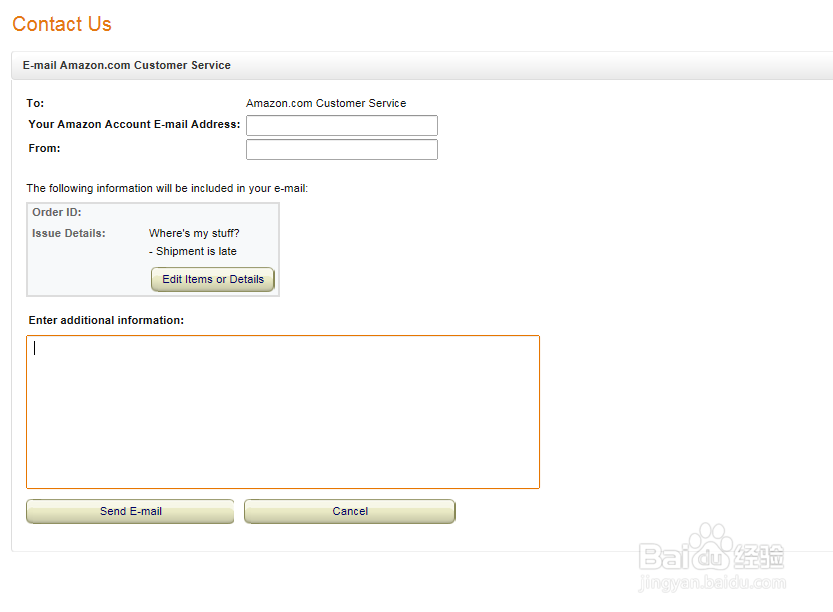Submit with the Send E-mail button
Screen dimensions: 833x612
(x=130, y=511)
